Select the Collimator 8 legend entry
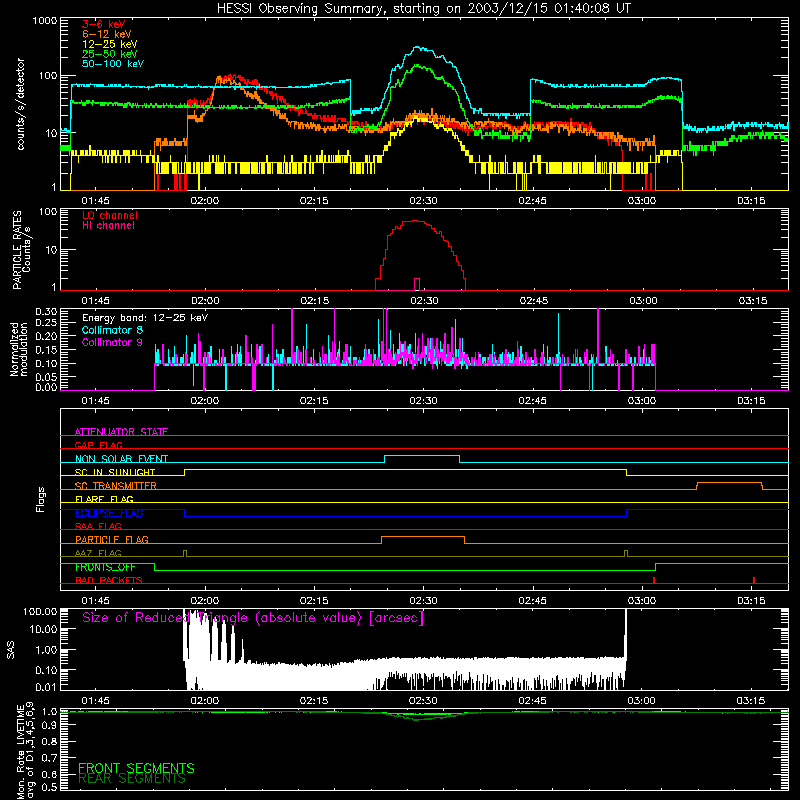800x800 pixels. pyautogui.click(x=112, y=330)
